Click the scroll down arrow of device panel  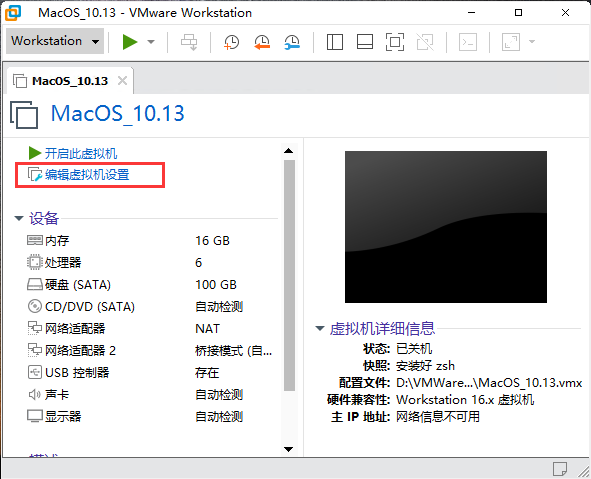point(289,449)
